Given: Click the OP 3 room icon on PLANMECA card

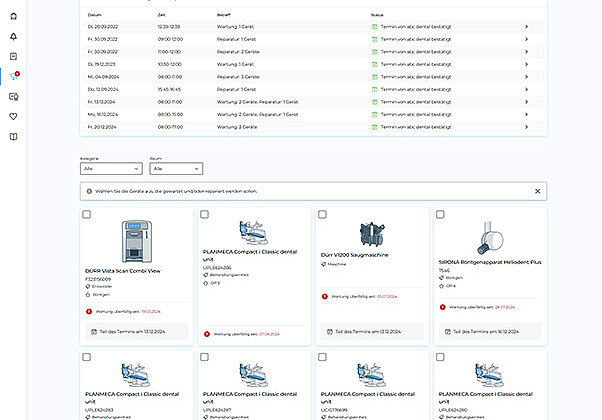Looking at the screenshot, I should [x=206, y=283].
